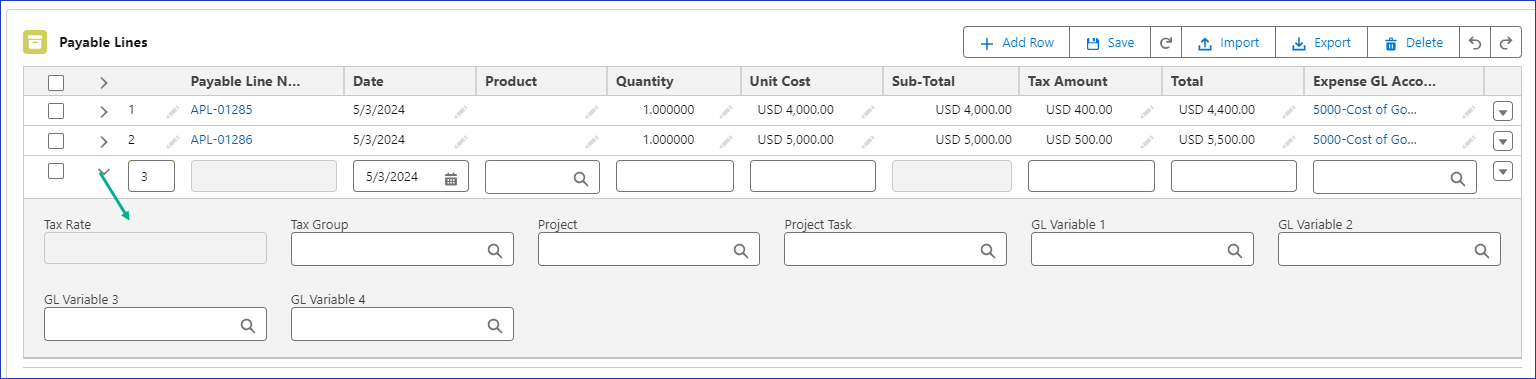Edit pencil for USD 500.00 tax amount
1536x379 pixels.
1147,141
